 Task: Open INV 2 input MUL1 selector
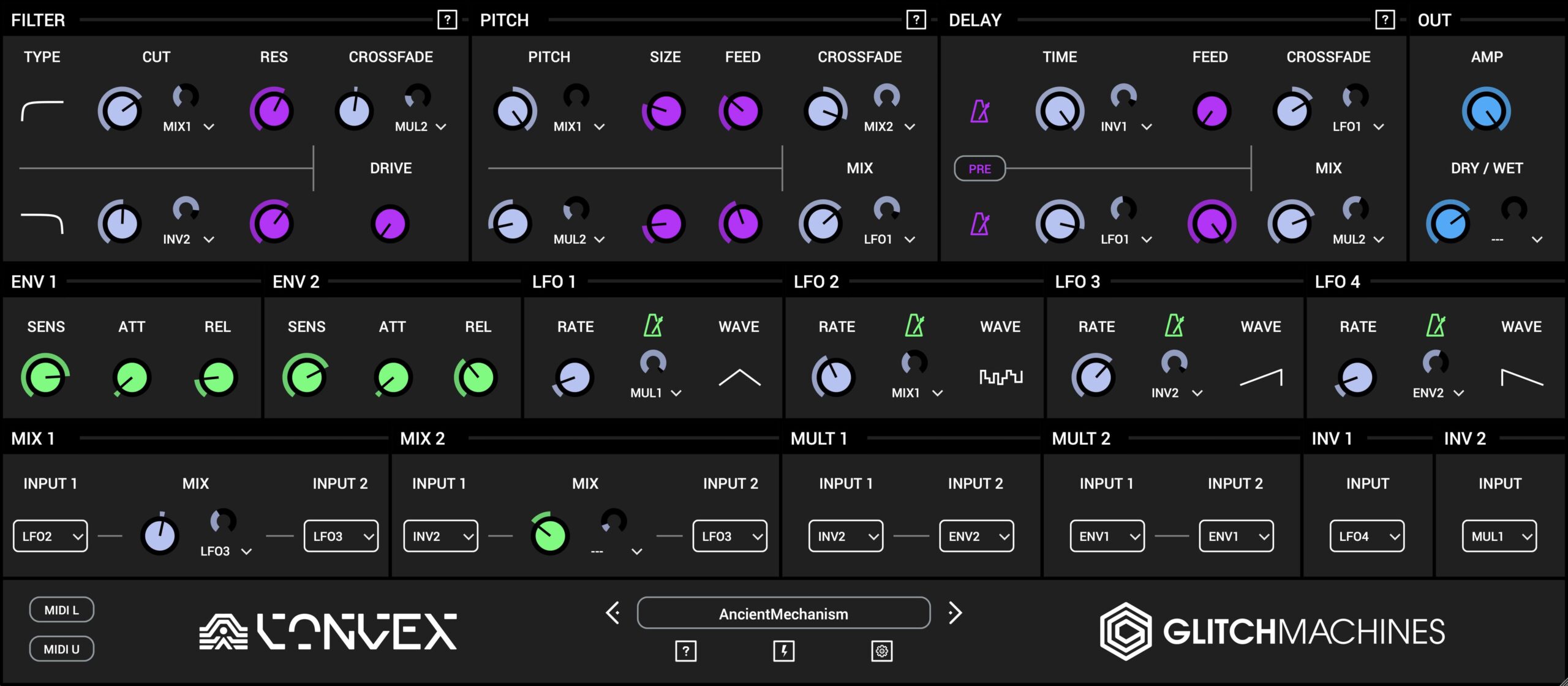1499,537
